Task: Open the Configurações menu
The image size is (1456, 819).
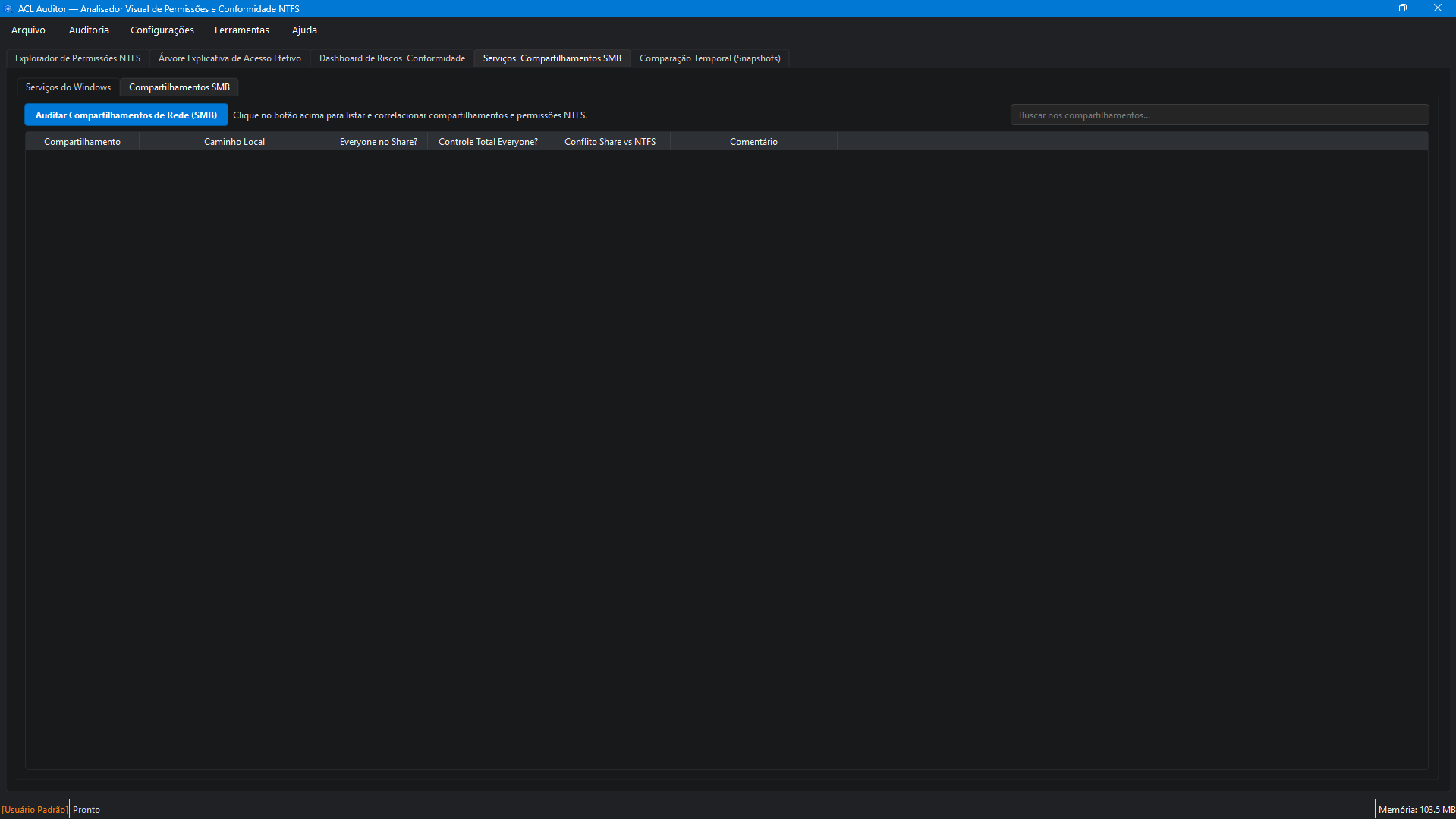Action: pos(162,30)
